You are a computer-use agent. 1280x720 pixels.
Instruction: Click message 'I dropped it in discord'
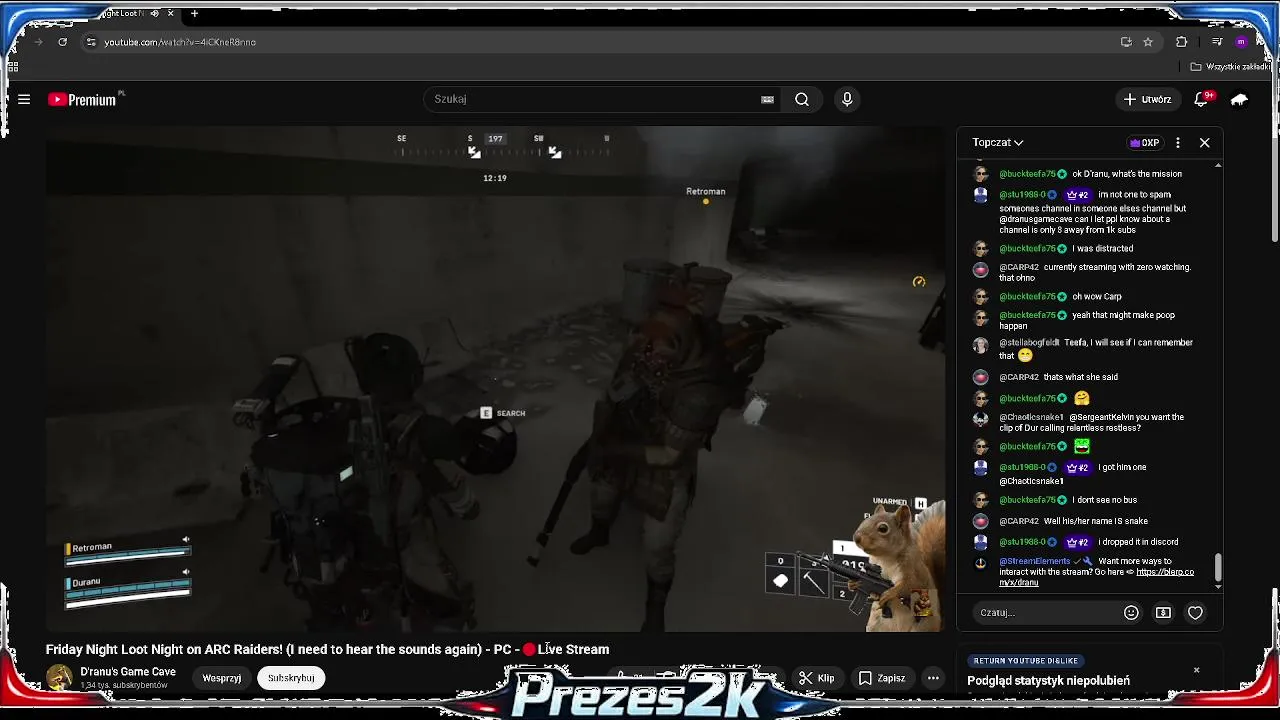click(x=1138, y=542)
